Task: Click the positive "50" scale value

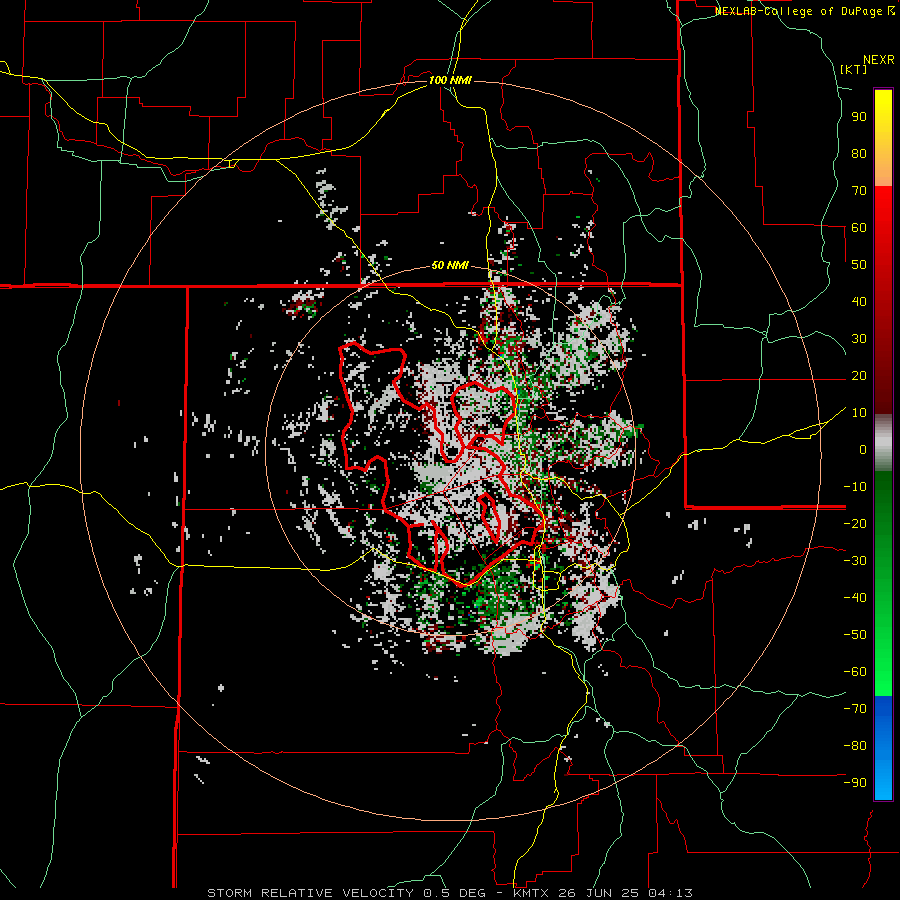Action: coord(859,265)
